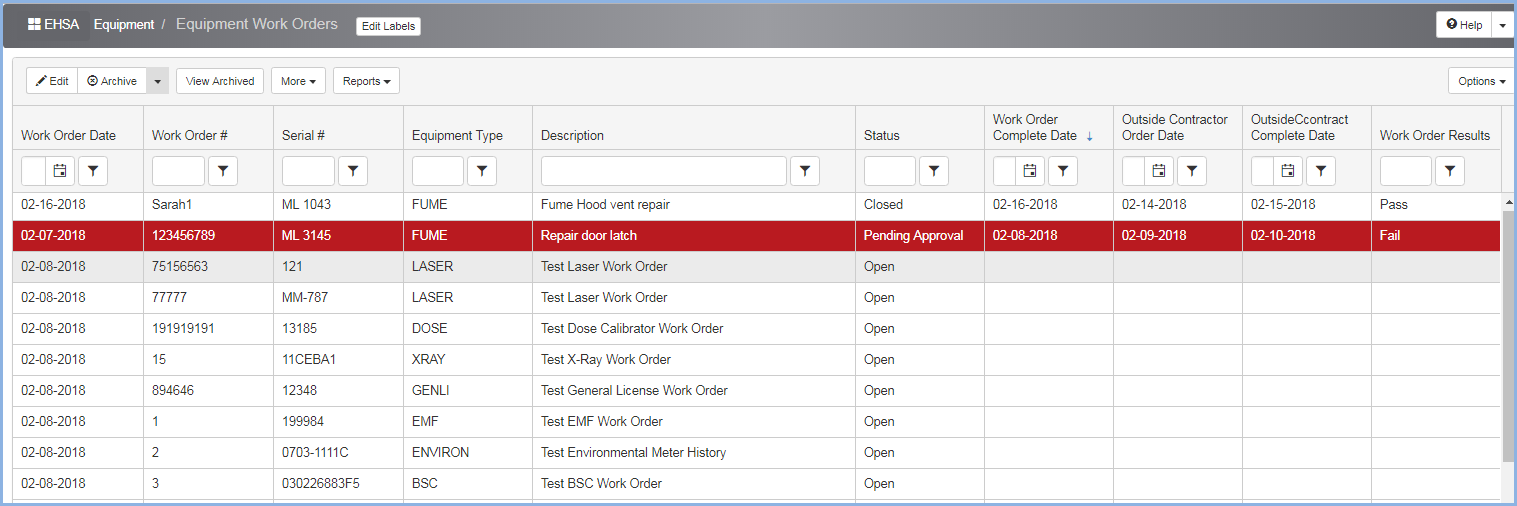Click serial number 0703-1111C
The height and width of the screenshot is (506, 1517).
click(x=315, y=453)
